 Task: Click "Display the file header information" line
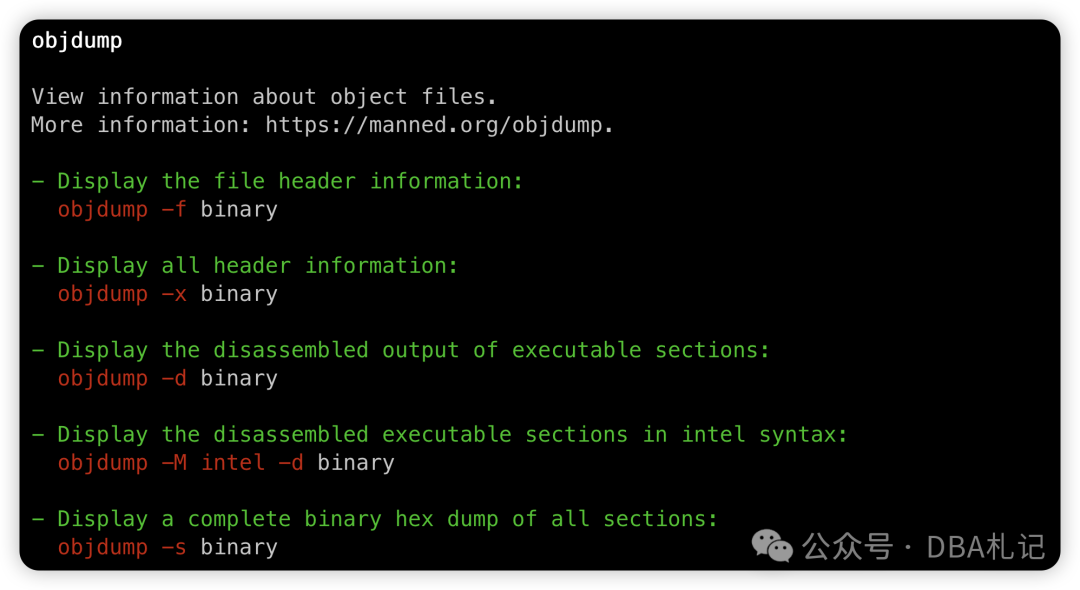coord(290,181)
